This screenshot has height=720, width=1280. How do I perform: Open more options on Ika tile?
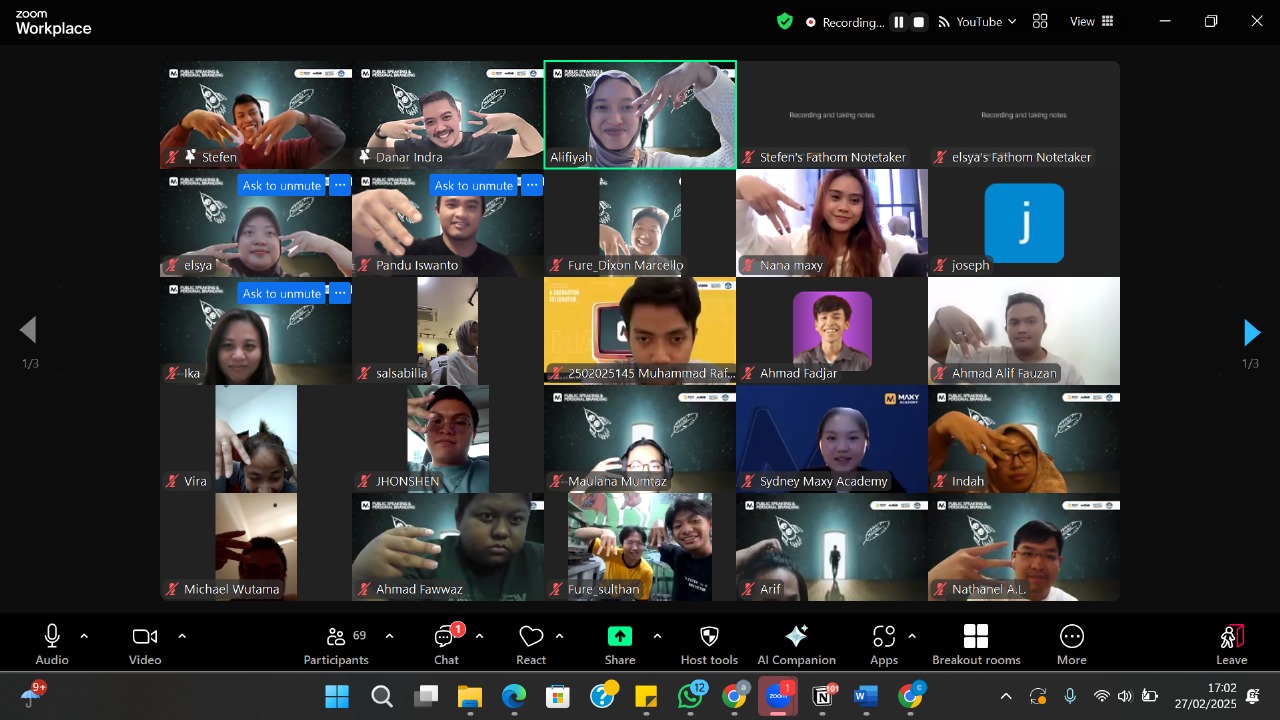coord(340,293)
